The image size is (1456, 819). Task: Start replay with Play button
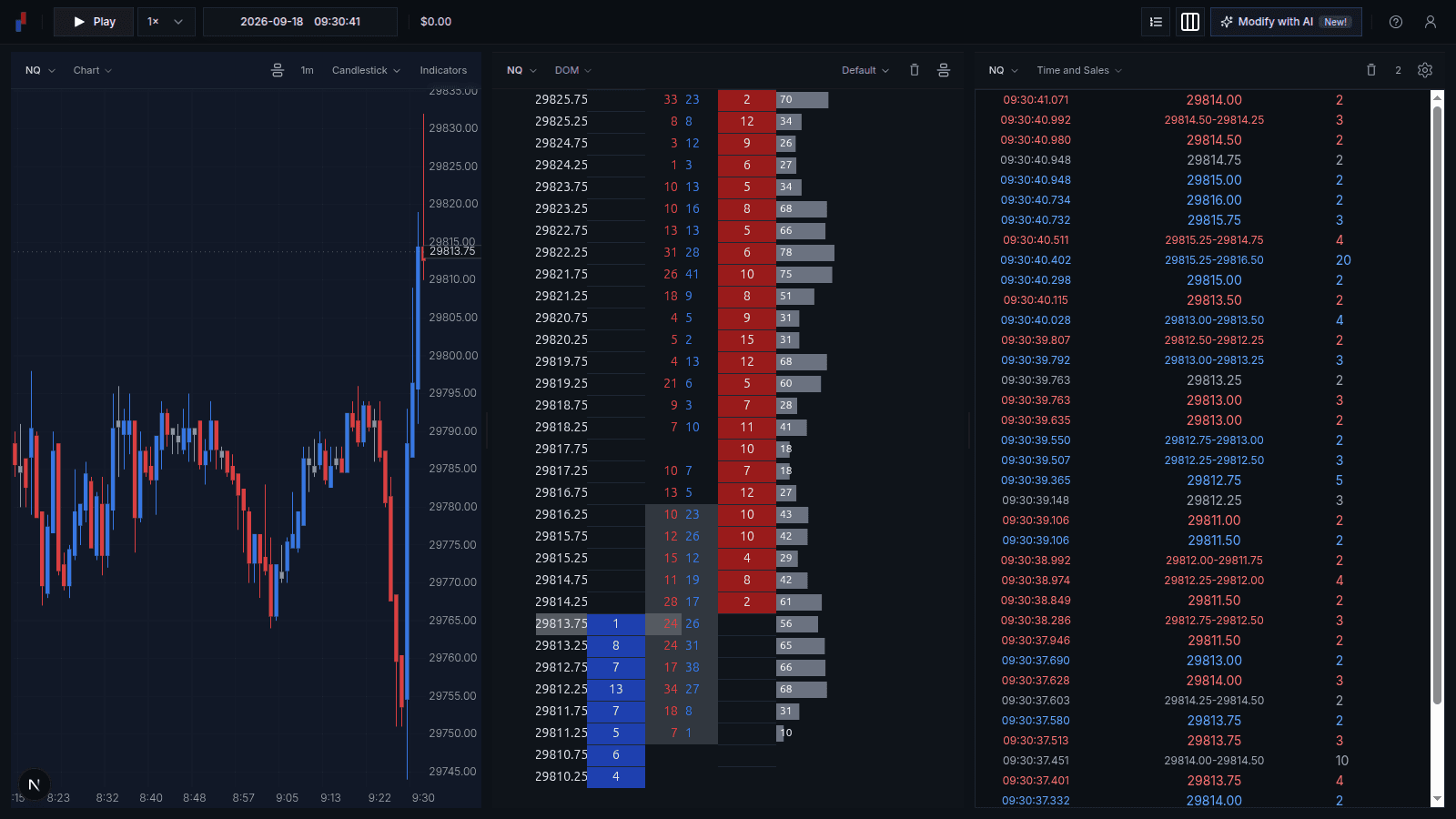coord(94,22)
